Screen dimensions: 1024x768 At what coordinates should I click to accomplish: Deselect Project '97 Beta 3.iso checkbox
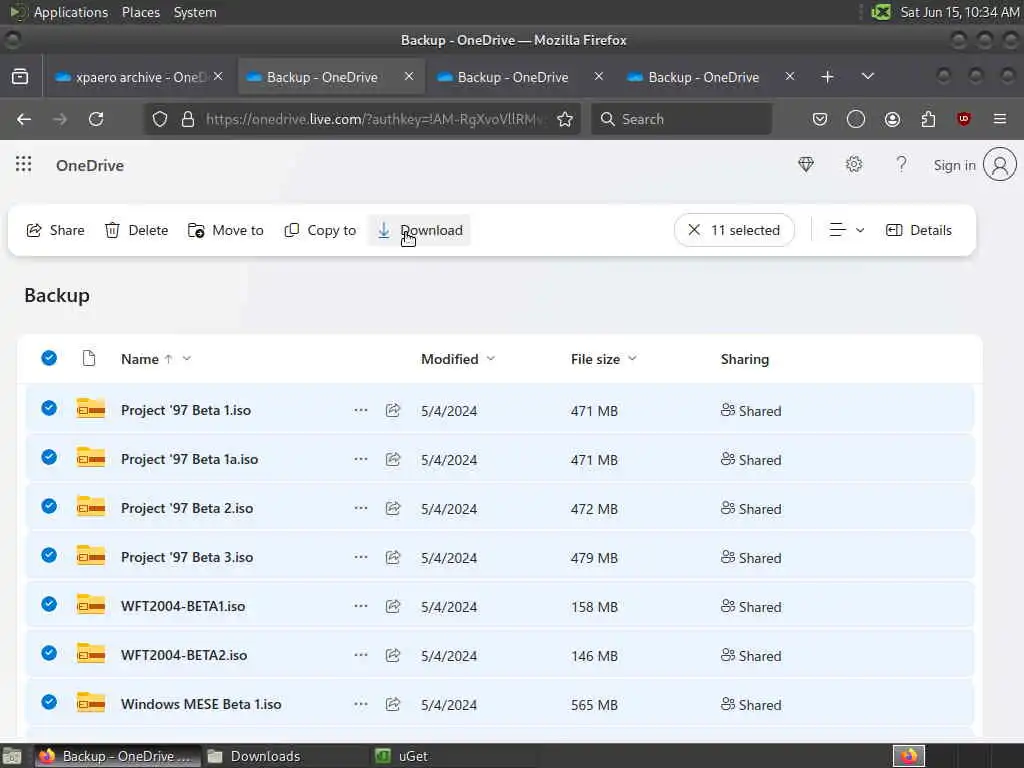pyautogui.click(x=49, y=555)
